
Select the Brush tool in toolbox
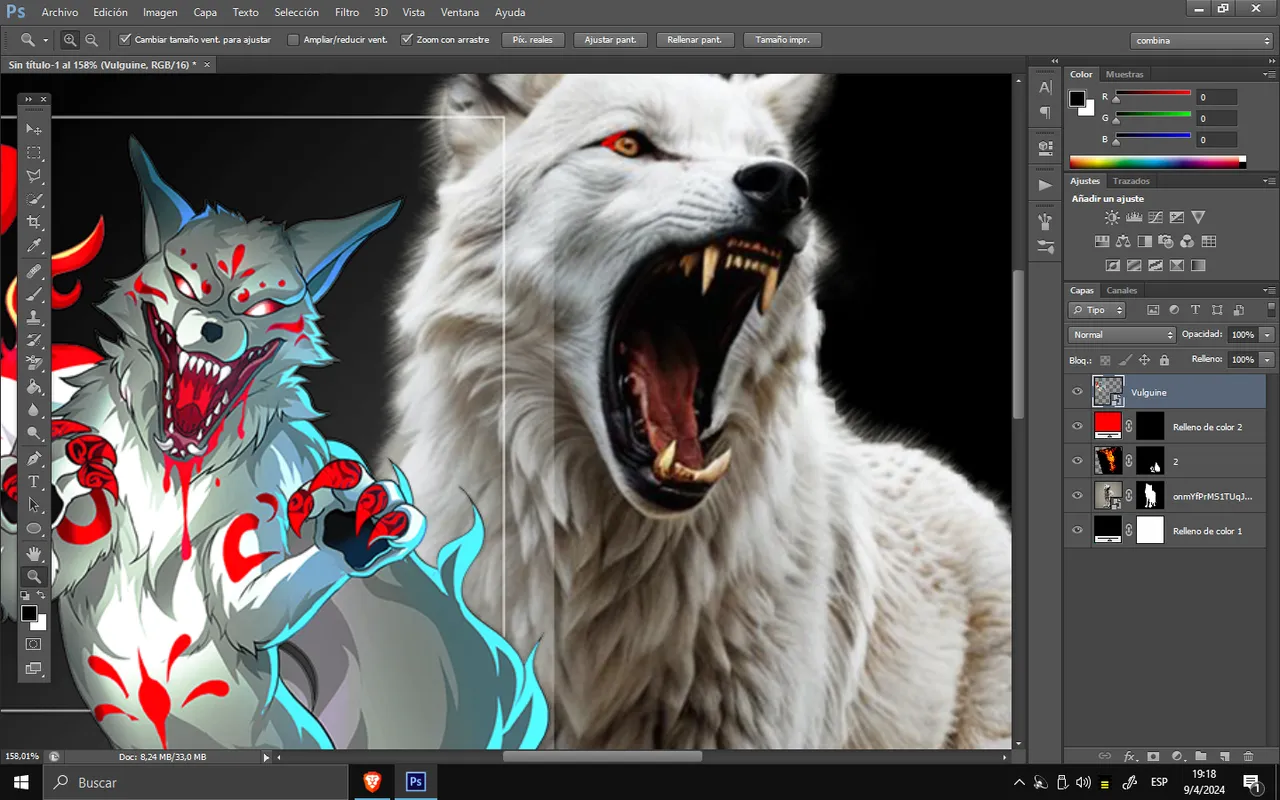tap(34, 295)
